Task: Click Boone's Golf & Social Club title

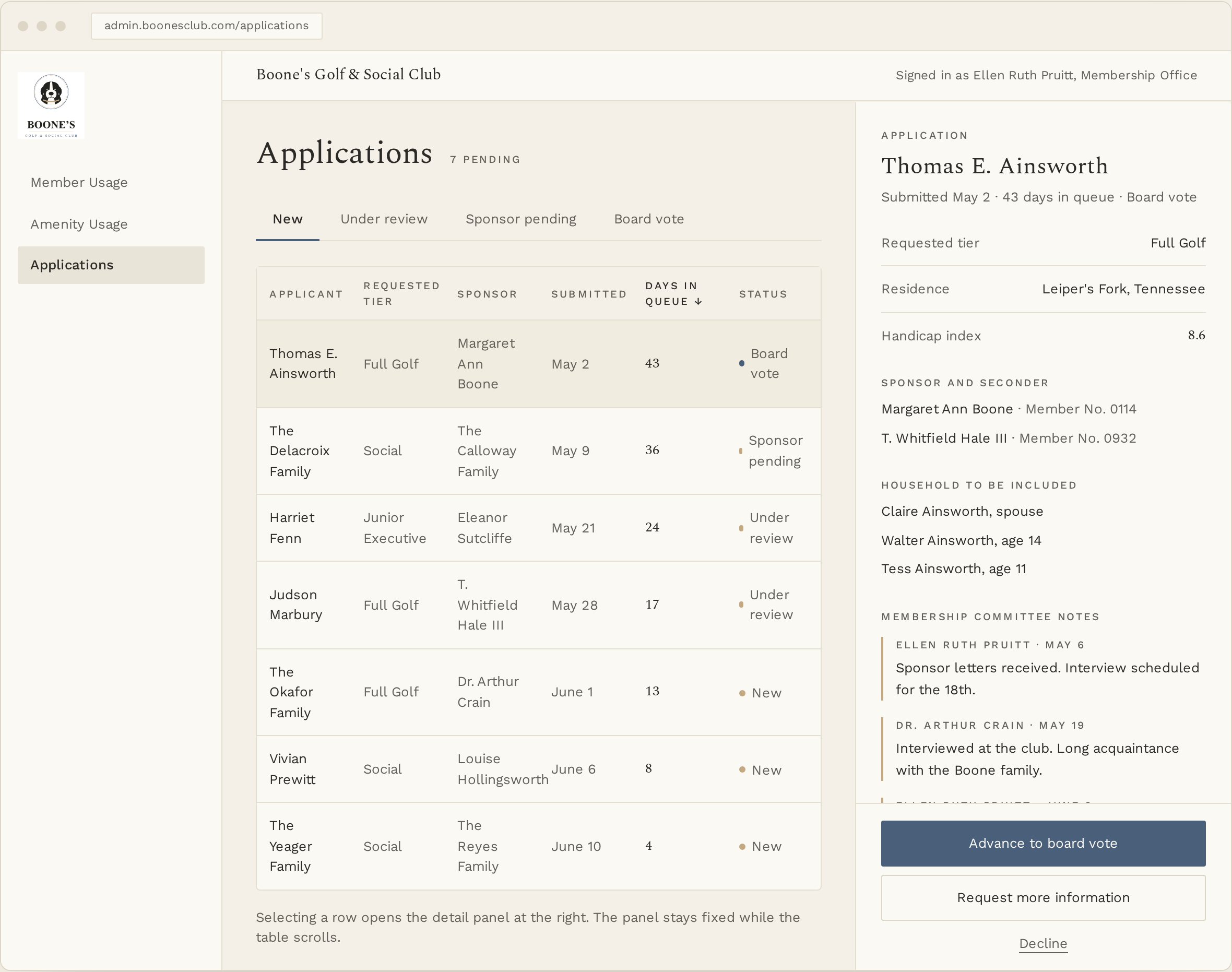Action: (x=348, y=75)
